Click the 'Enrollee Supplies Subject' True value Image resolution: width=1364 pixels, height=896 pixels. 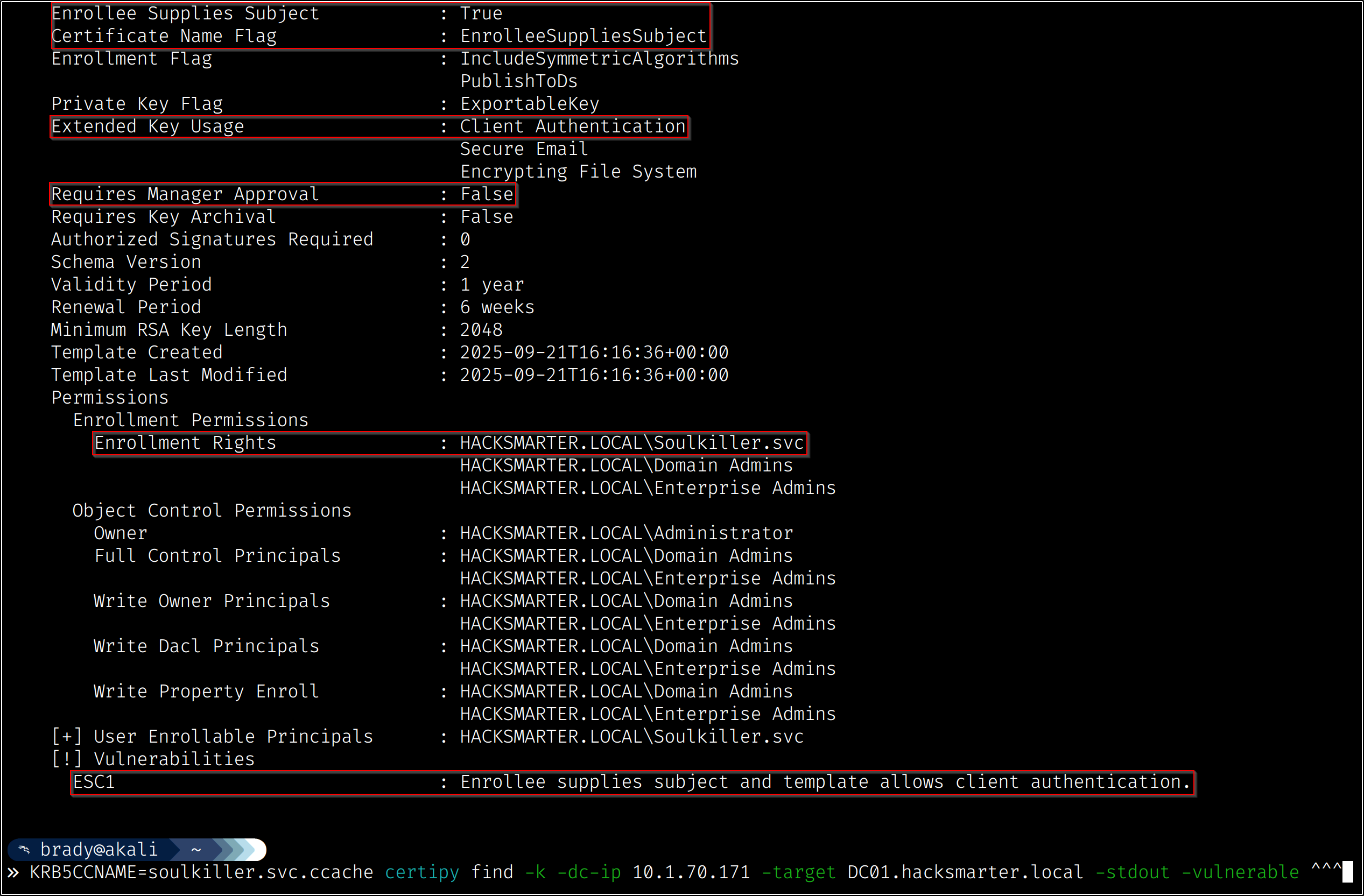tap(481, 13)
